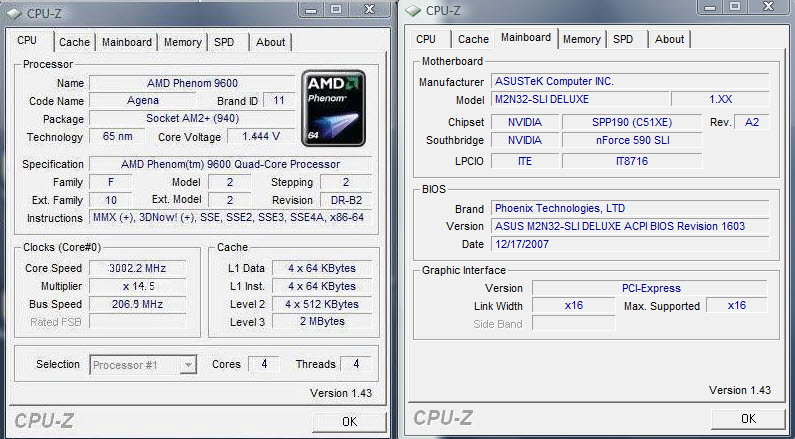Switch to About tab in right CPU-Z window
795x439 pixels.
669,39
